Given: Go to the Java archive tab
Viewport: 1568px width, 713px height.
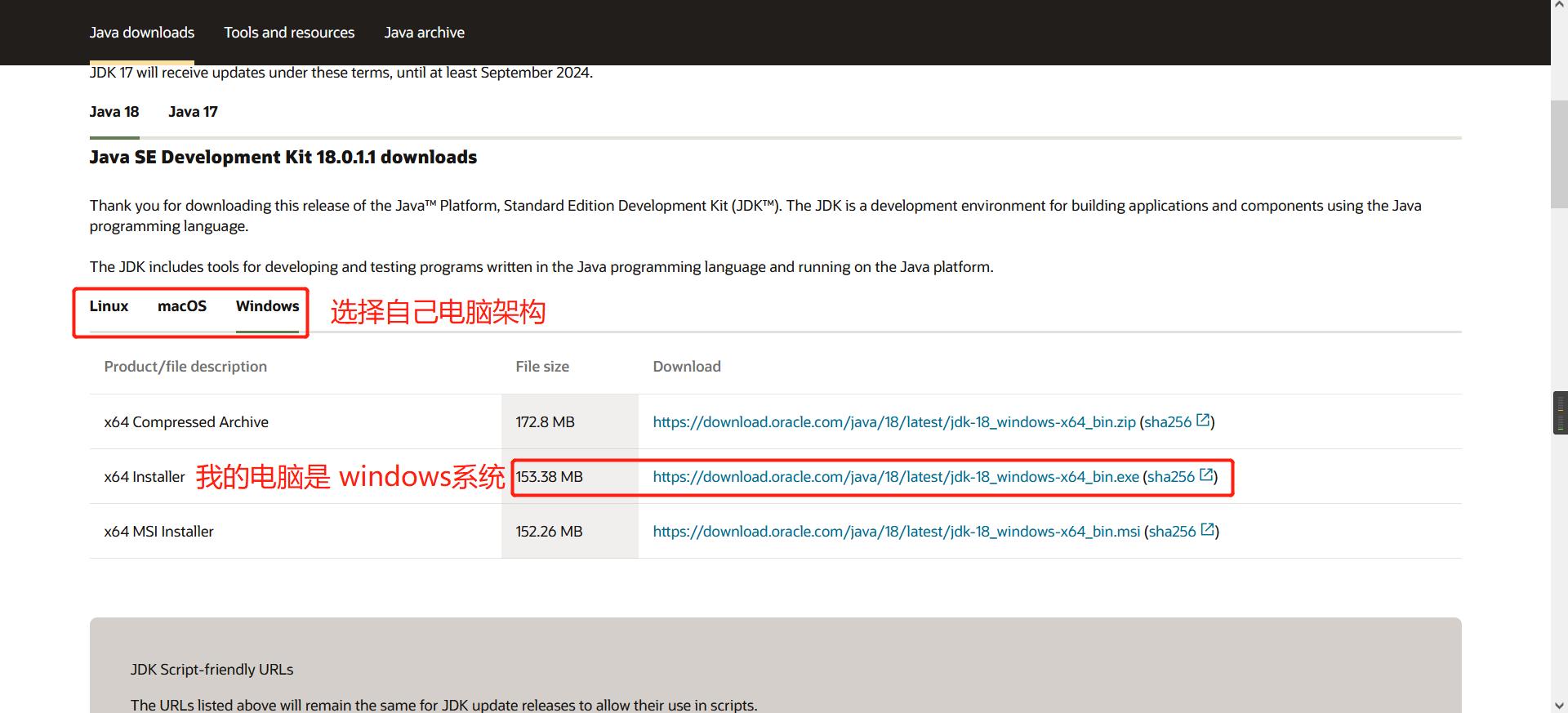Looking at the screenshot, I should point(424,33).
